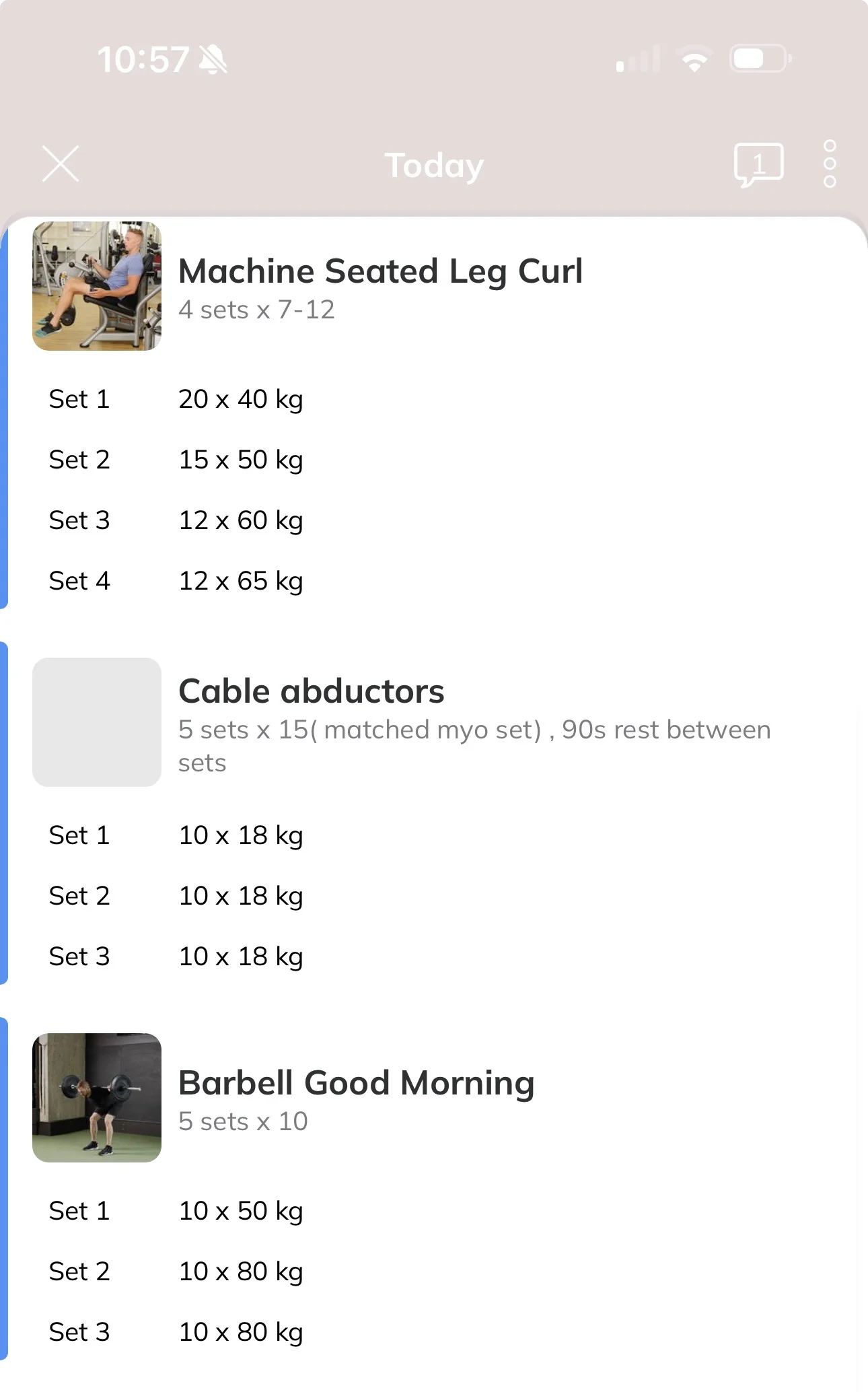
Task: Select Good Morning Set 3 10 x 80 kg
Action: pos(434,1332)
